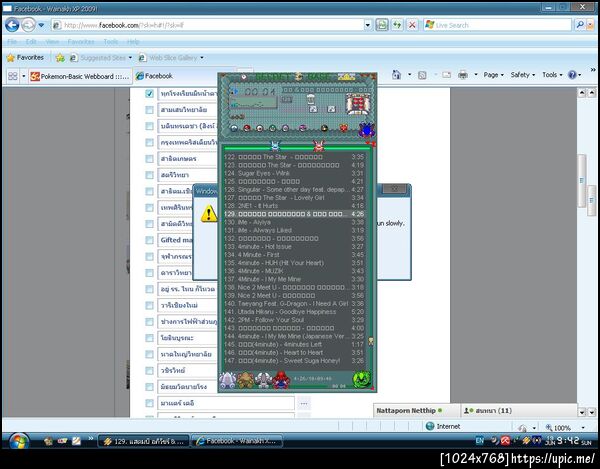Screen dimensions: 600x469
Task: Click the brown Pokemon icon at playlist bottom
Action: (246, 380)
